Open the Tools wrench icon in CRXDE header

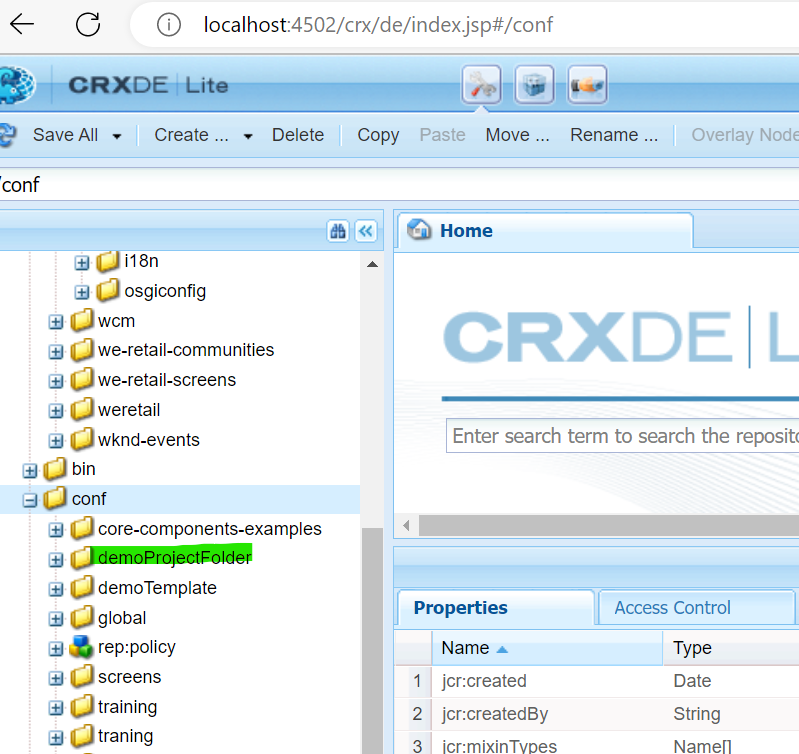(482, 85)
